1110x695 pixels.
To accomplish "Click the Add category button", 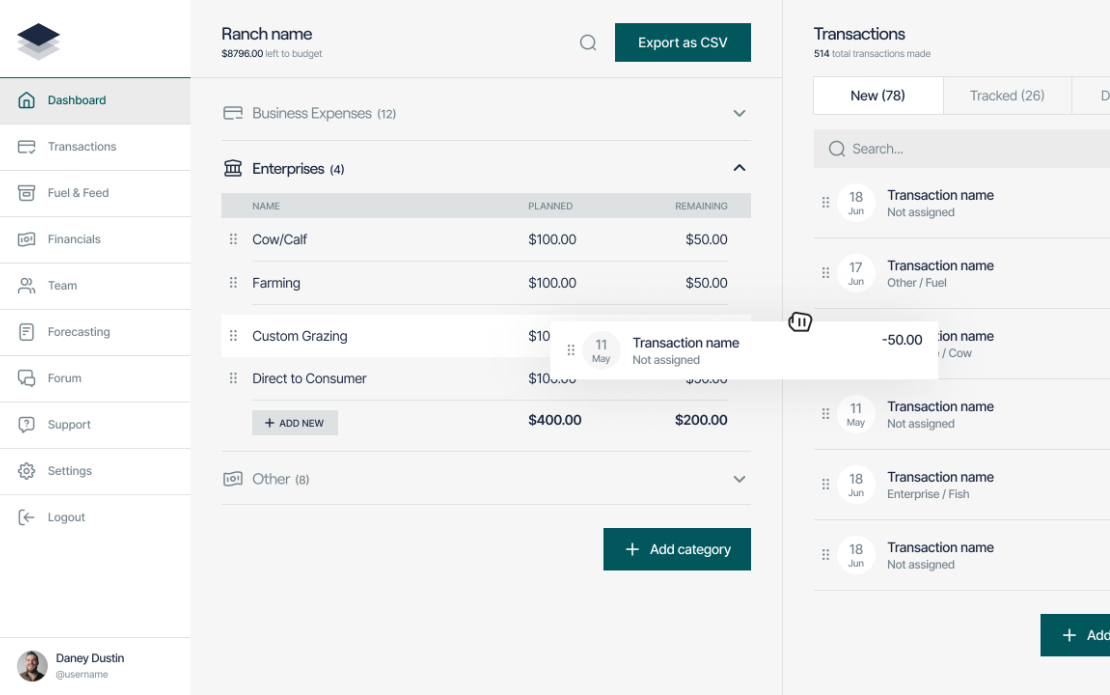I will tap(677, 549).
